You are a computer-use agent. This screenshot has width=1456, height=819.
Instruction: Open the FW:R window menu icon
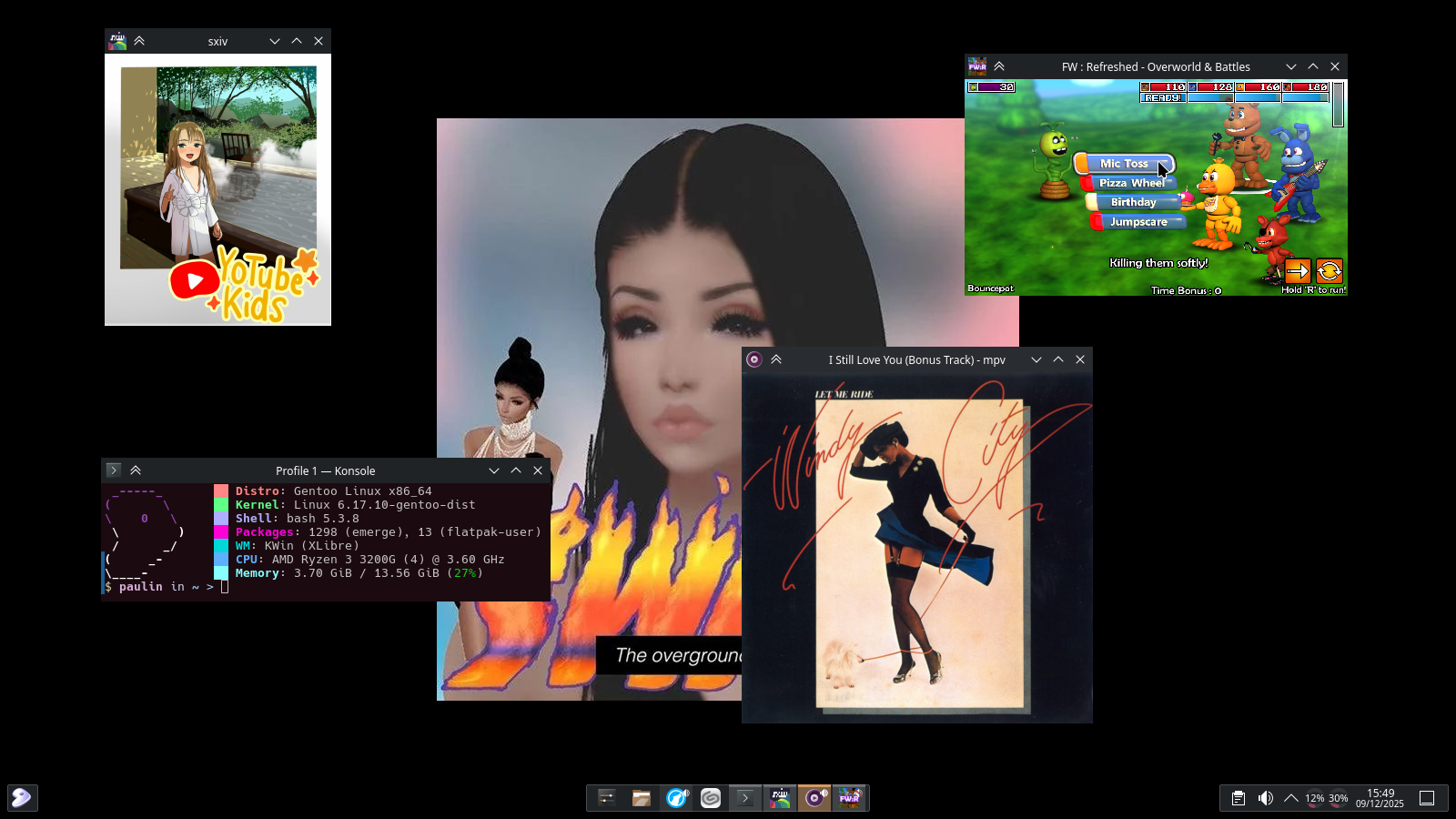(977, 66)
